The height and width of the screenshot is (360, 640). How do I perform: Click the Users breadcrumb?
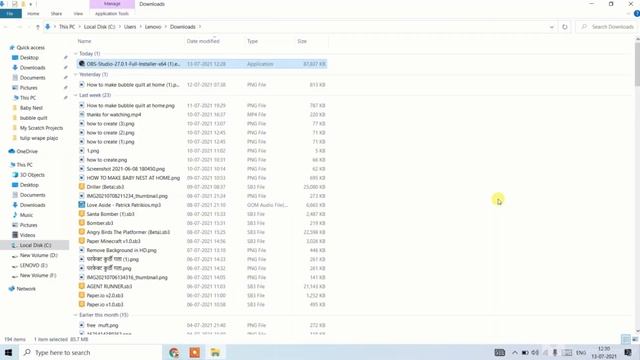pos(130,27)
